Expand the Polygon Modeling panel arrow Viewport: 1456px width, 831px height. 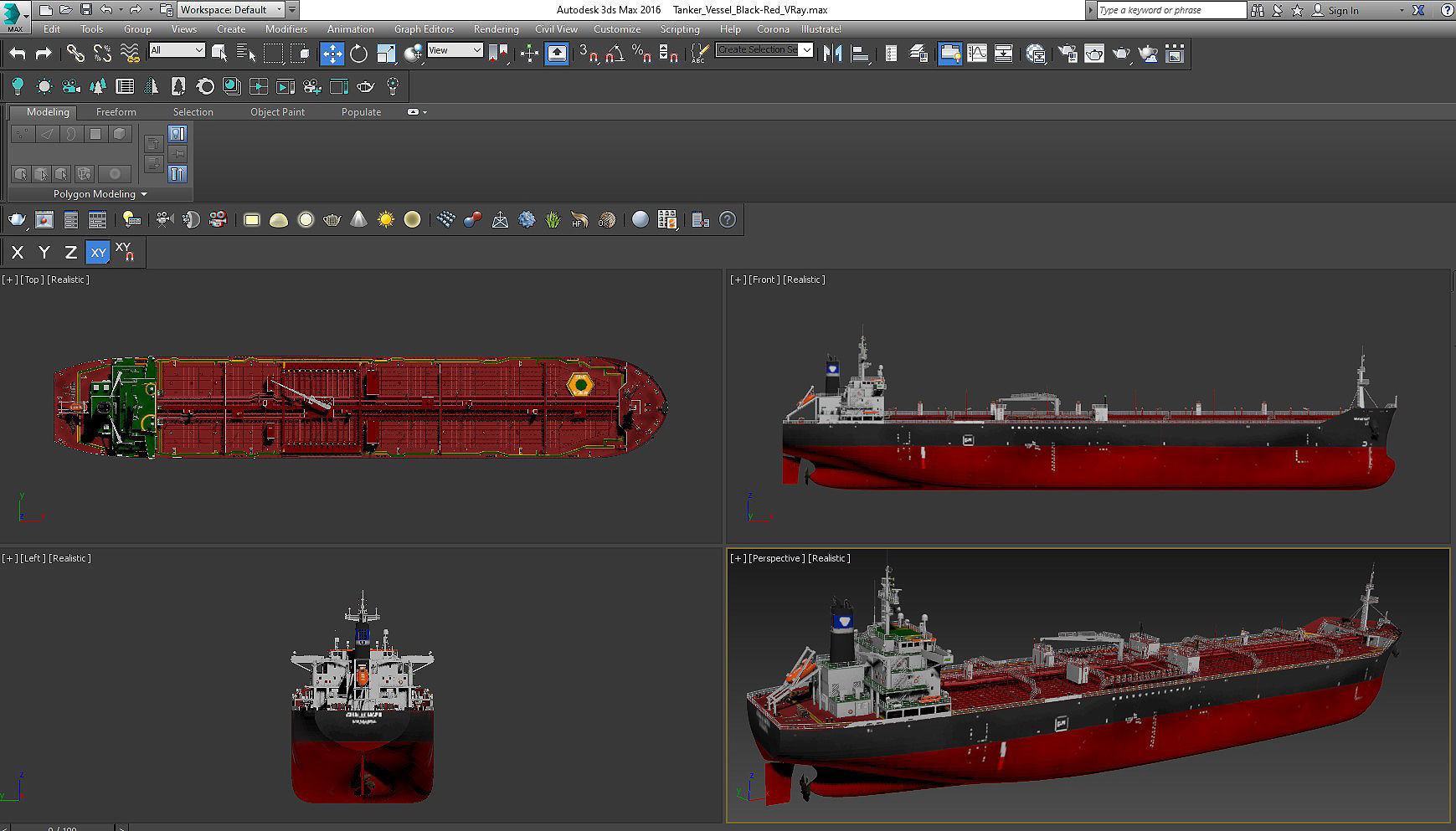point(144,194)
